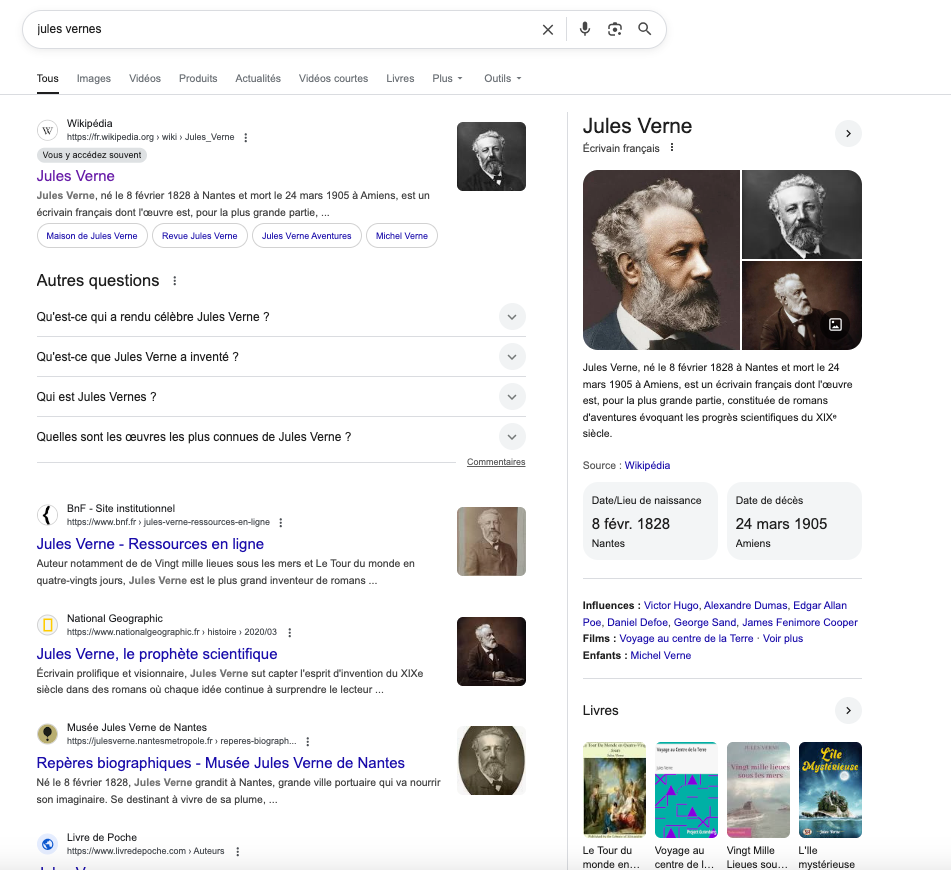Open Jules Verne, le prophète scientifique link
The width and height of the screenshot is (951, 870).
coord(156,654)
